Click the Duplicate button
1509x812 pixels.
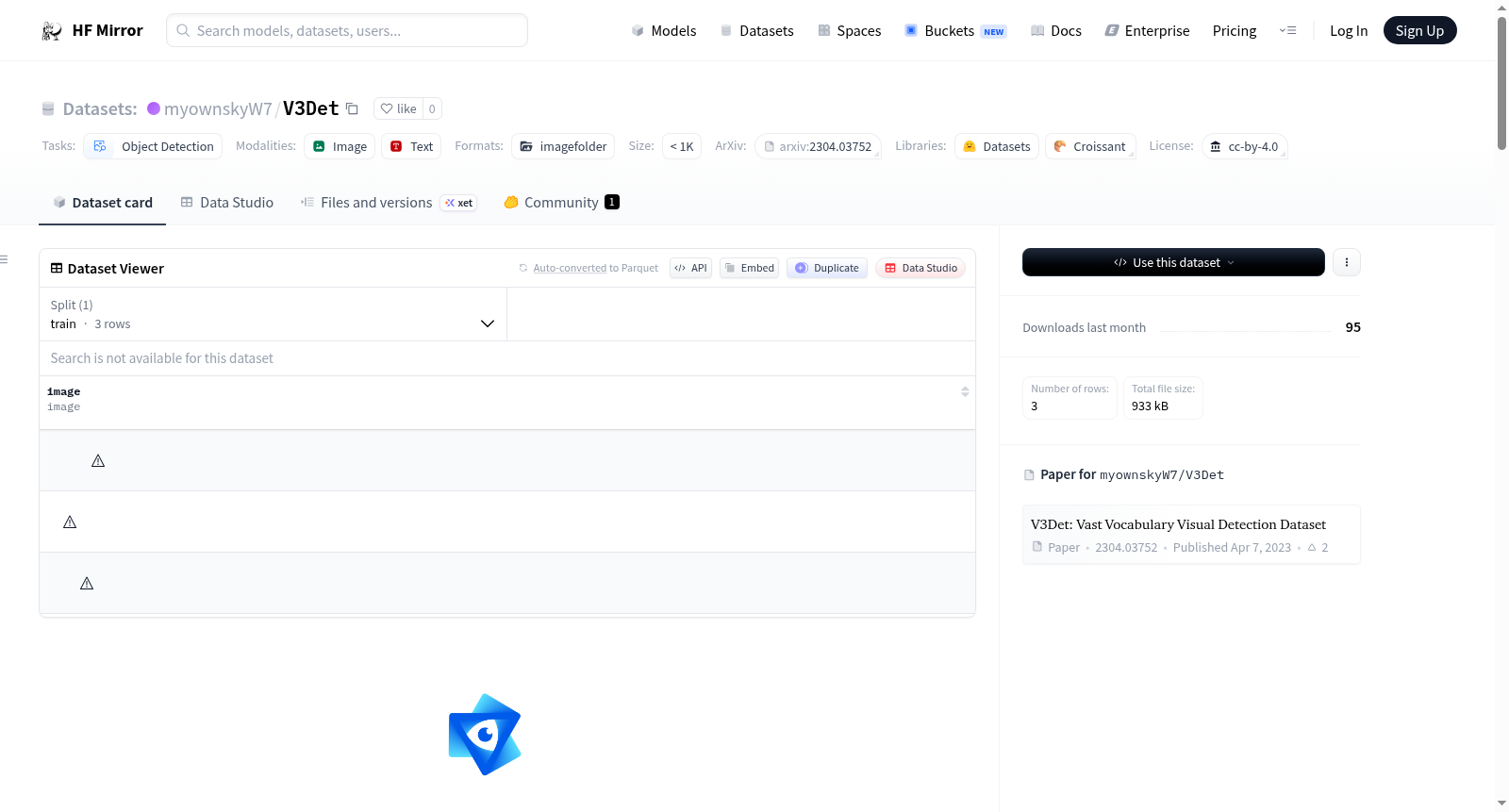pyautogui.click(x=827, y=268)
